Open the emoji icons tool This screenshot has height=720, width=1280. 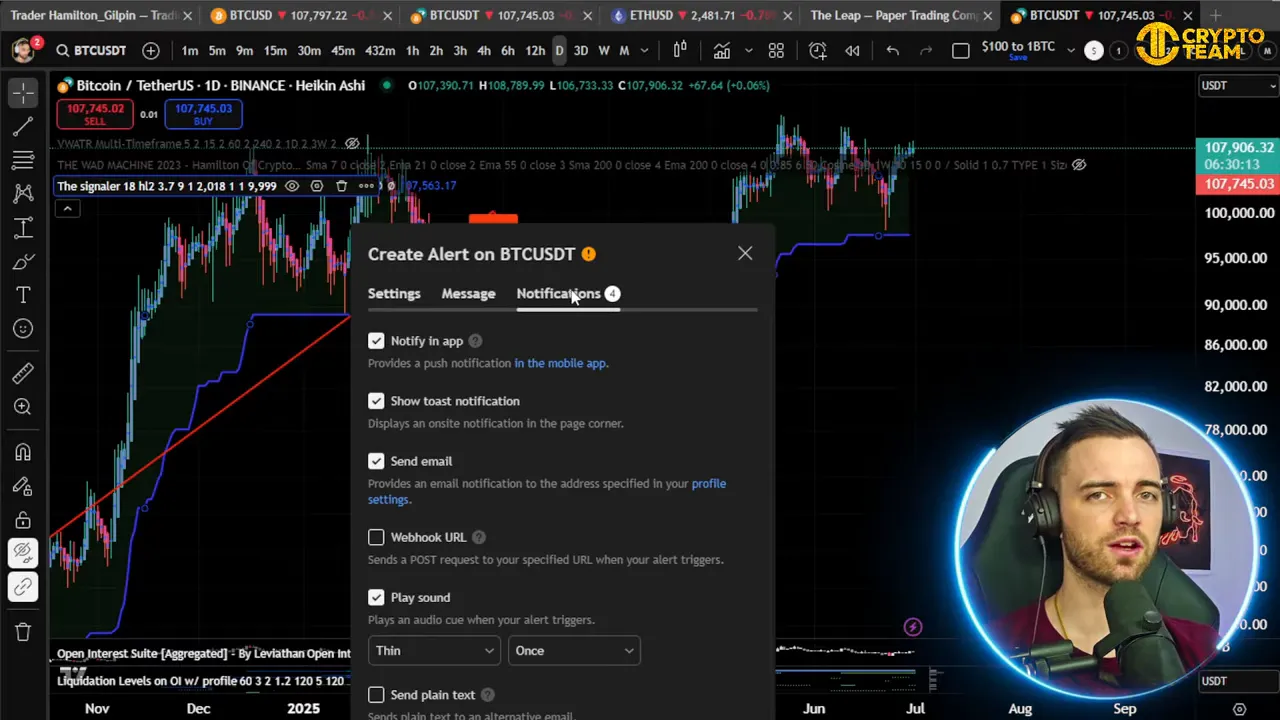point(23,329)
